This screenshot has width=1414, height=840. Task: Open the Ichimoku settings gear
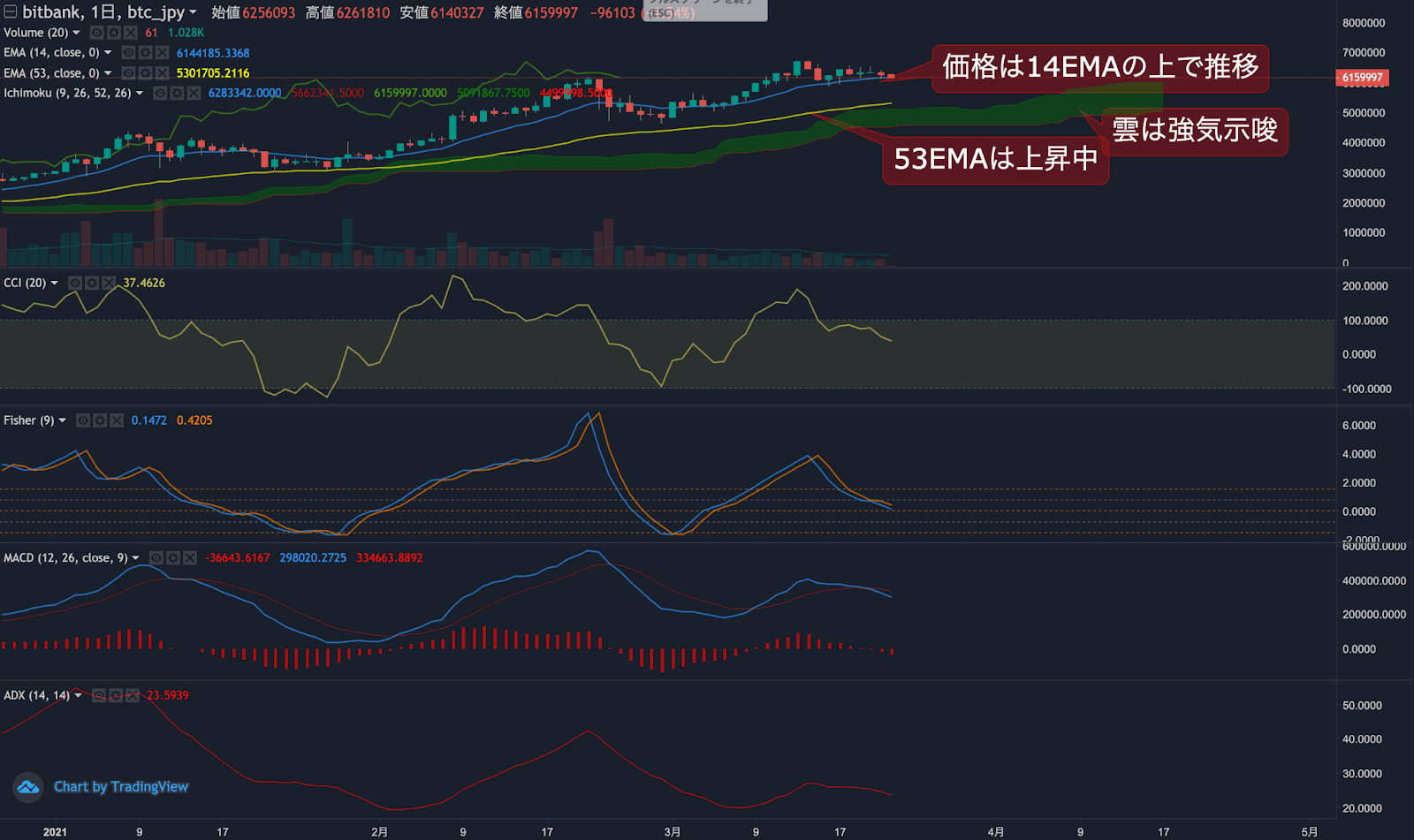177,93
